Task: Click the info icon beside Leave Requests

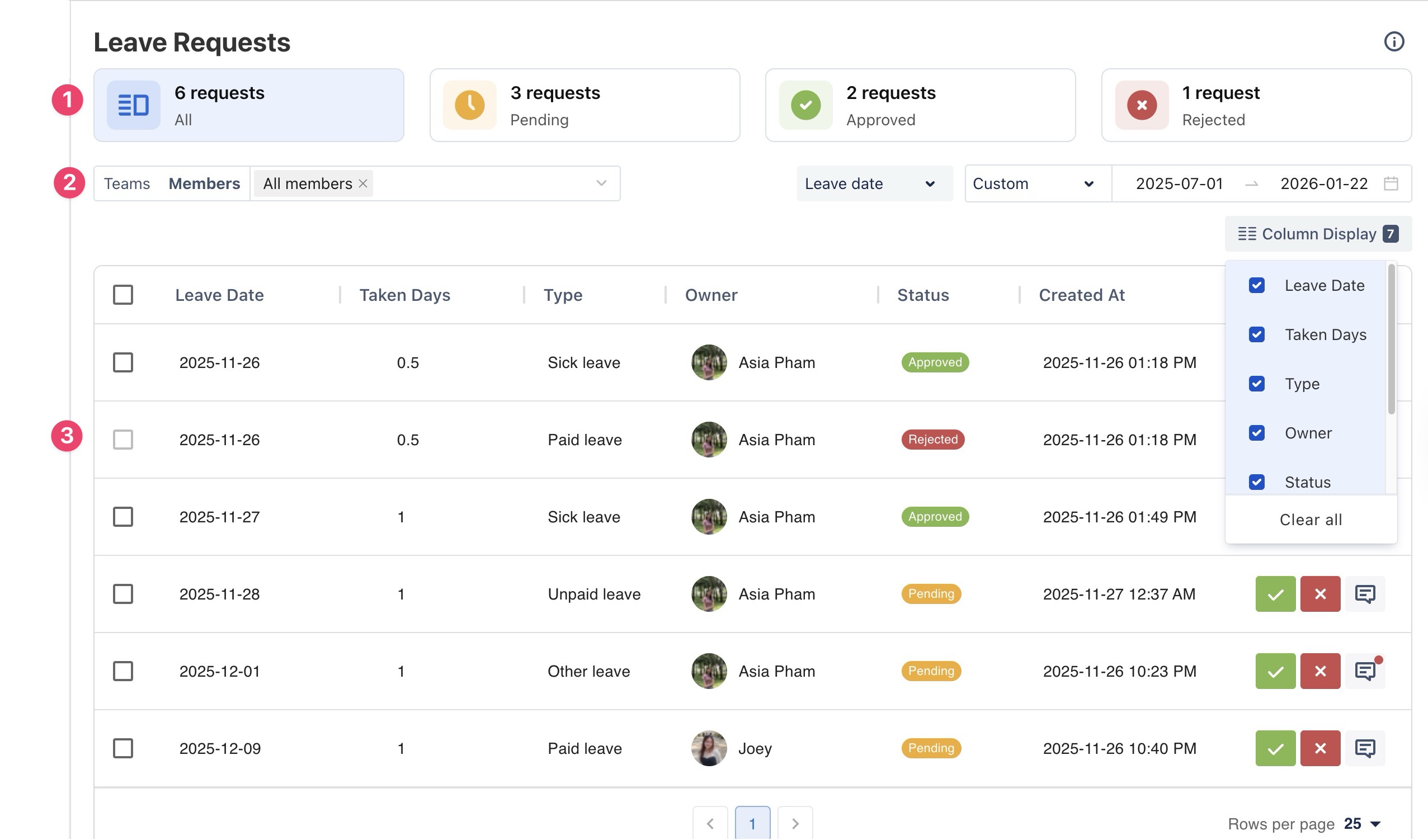Action: (x=1393, y=41)
